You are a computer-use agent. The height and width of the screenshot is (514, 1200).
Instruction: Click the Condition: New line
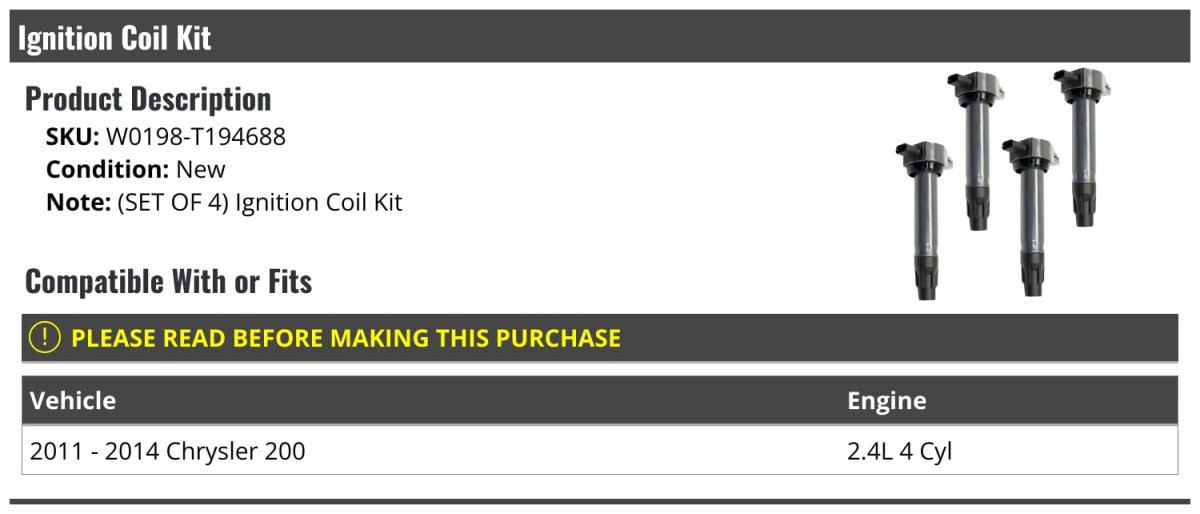[x=136, y=169]
